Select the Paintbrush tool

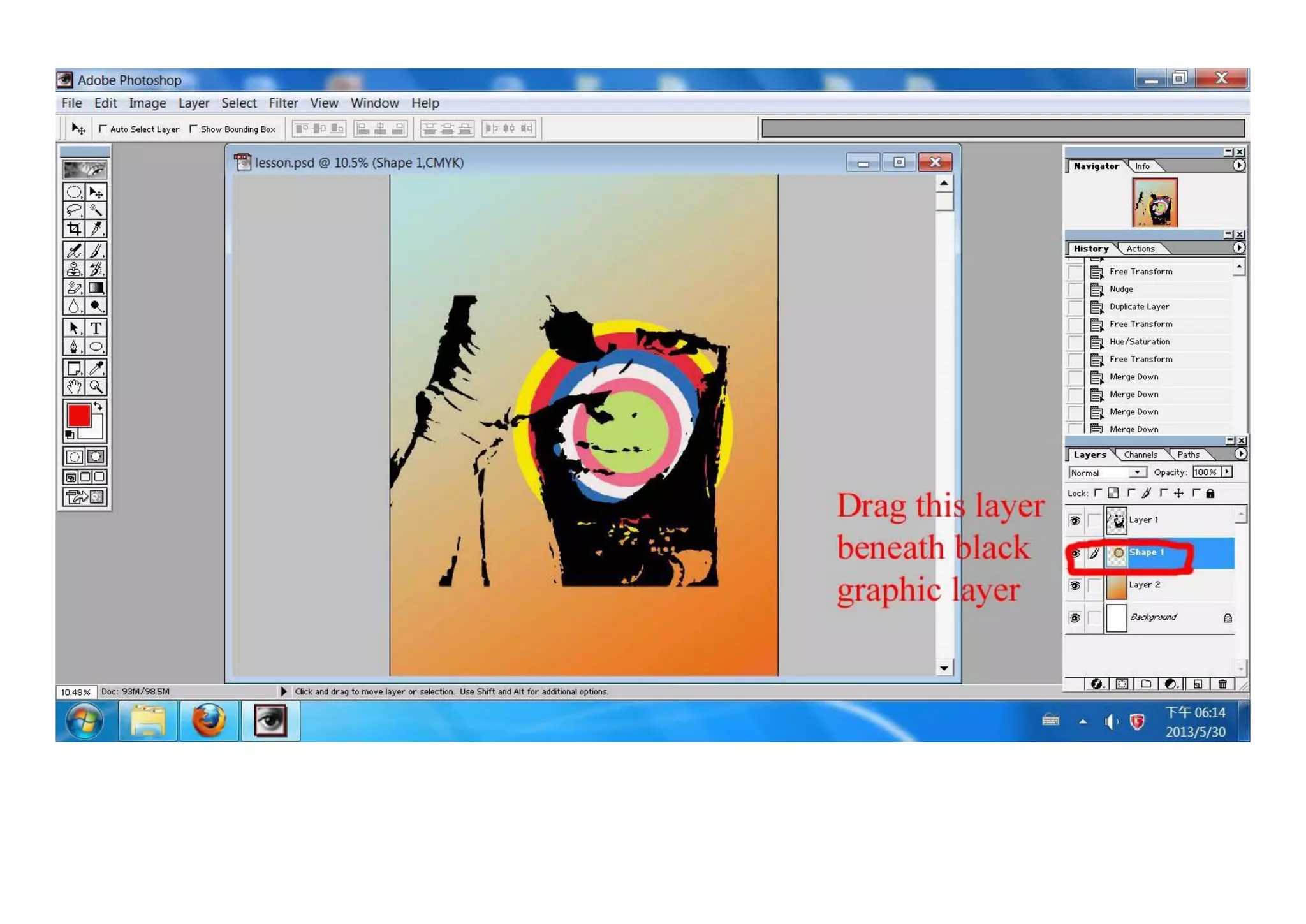pyautogui.click(x=96, y=251)
